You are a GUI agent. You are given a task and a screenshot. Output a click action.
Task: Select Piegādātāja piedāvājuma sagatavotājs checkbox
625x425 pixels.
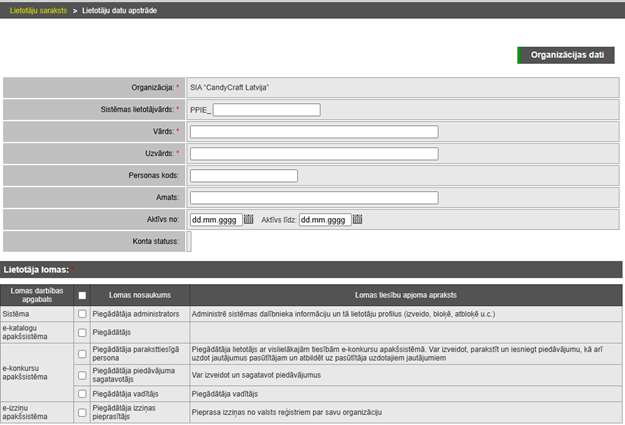coord(82,376)
